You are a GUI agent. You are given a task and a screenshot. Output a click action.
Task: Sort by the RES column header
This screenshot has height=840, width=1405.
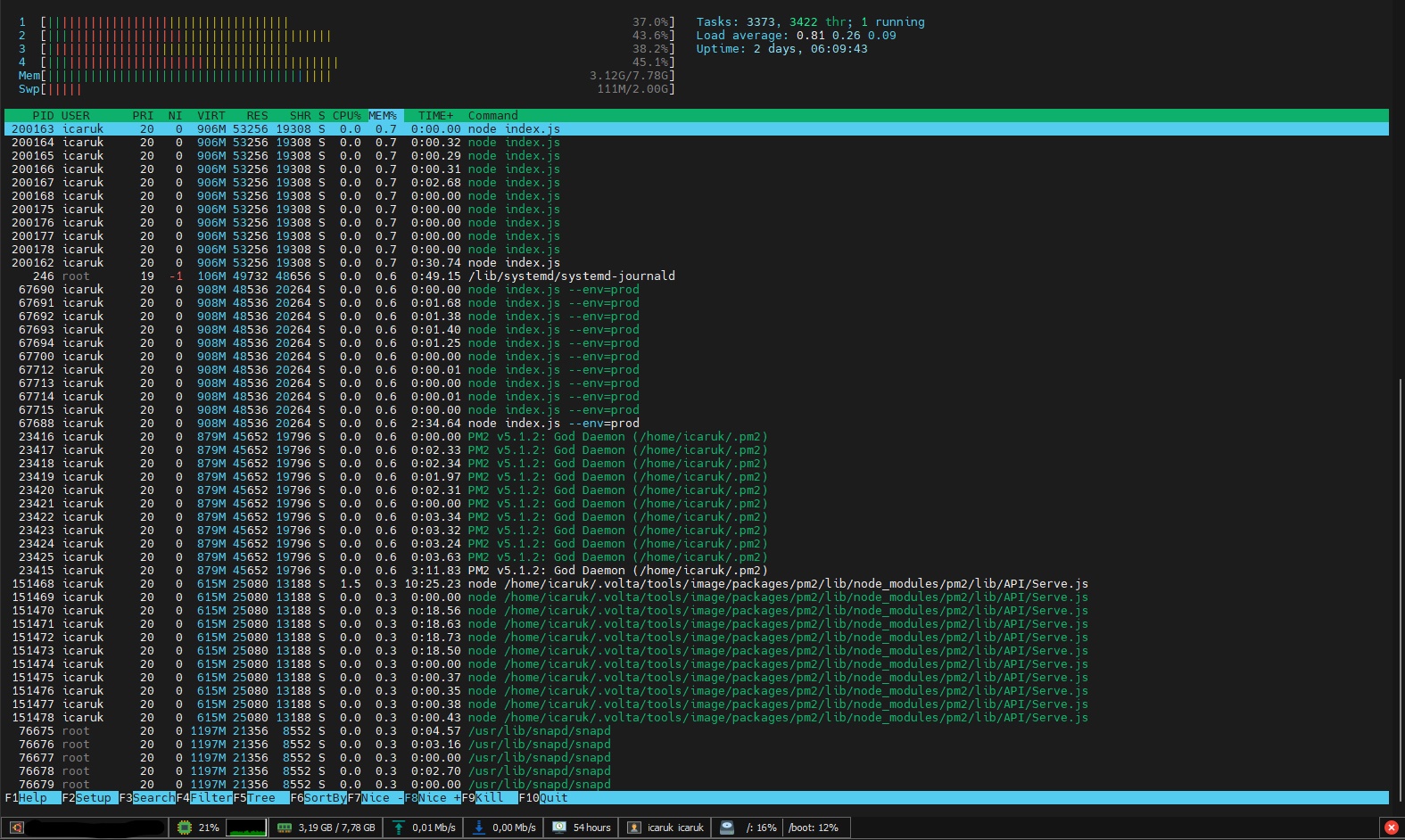257,116
